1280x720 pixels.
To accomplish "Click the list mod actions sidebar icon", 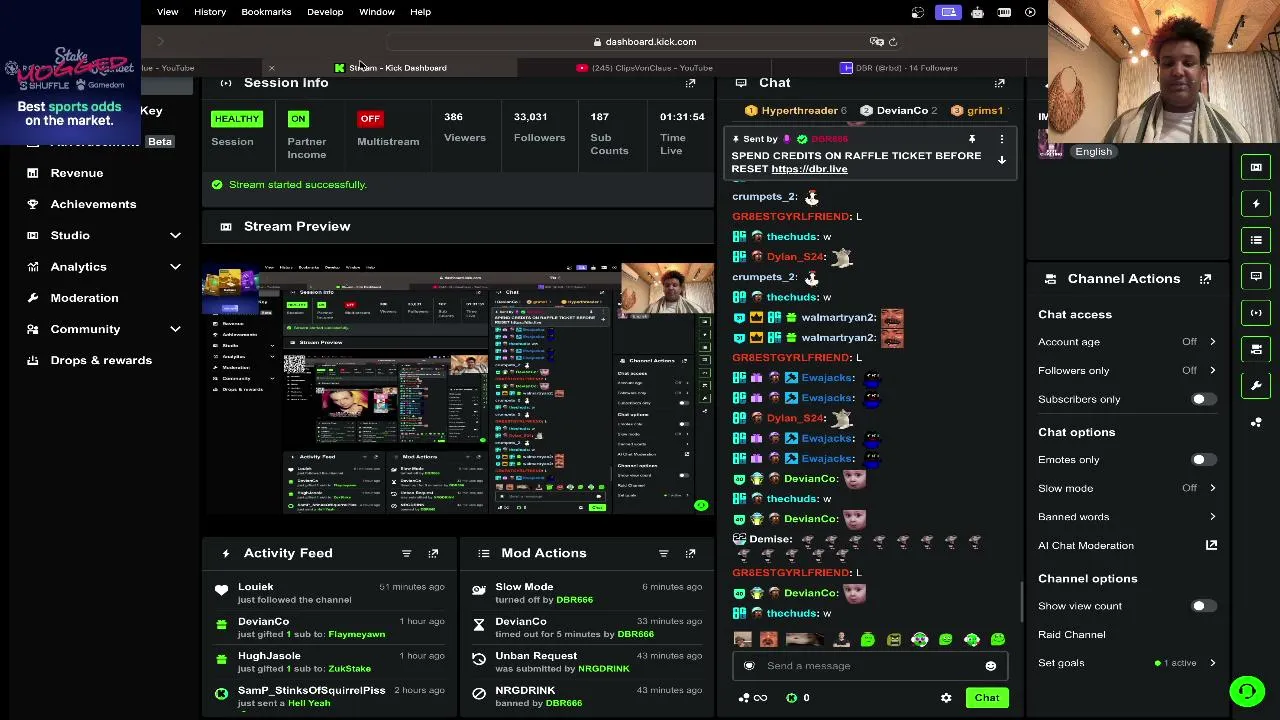I will pos(1256,240).
